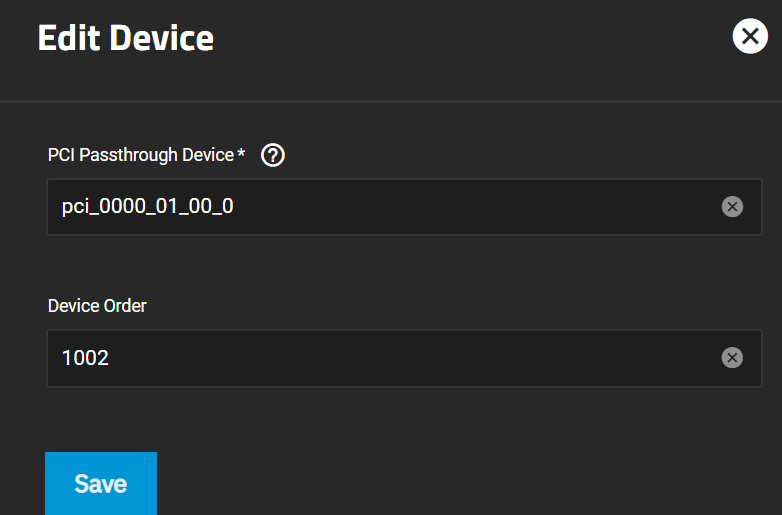This screenshot has width=782, height=515.
Task: Click the pci_0000_01_00_0 text value
Action: [148, 206]
